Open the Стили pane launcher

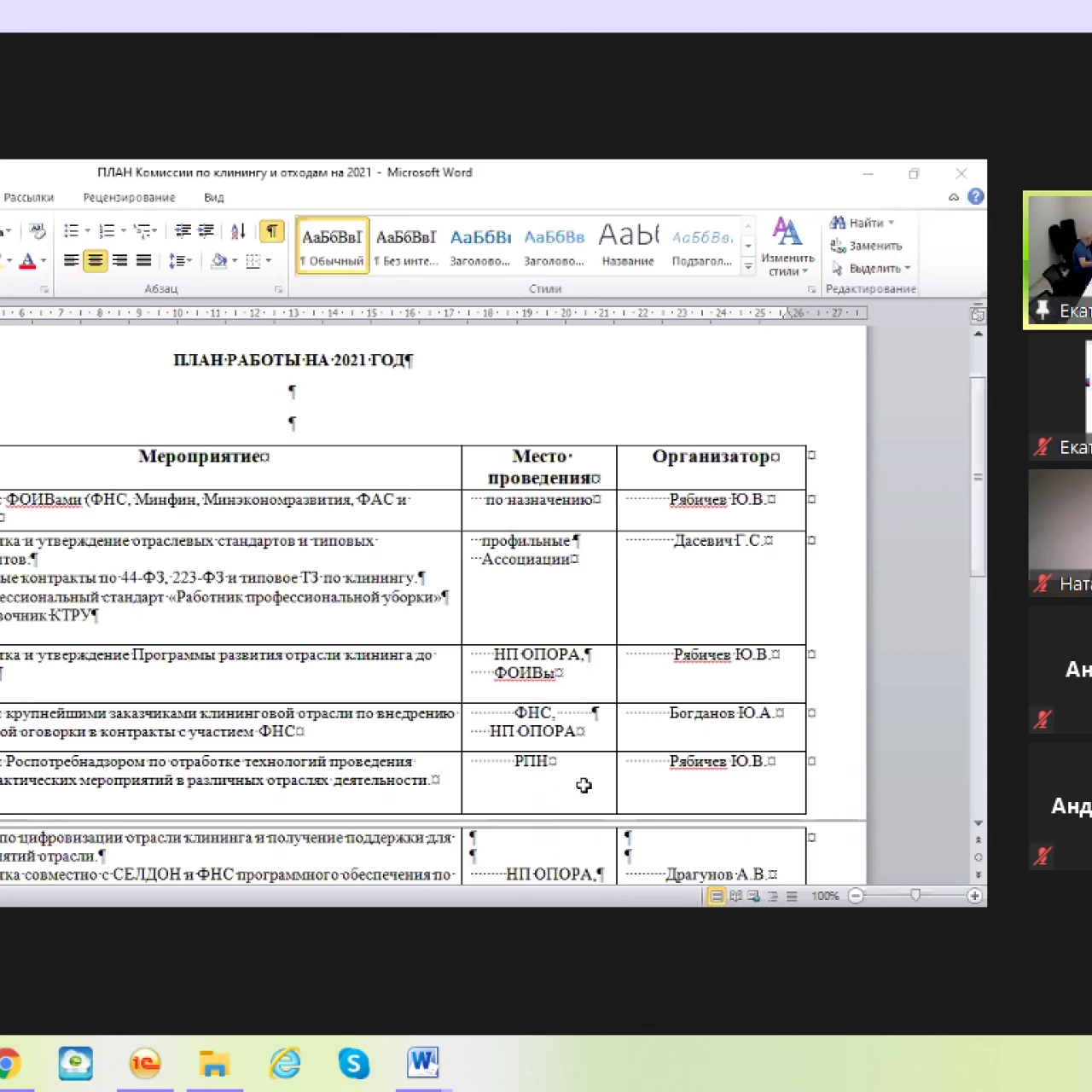(811, 289)
